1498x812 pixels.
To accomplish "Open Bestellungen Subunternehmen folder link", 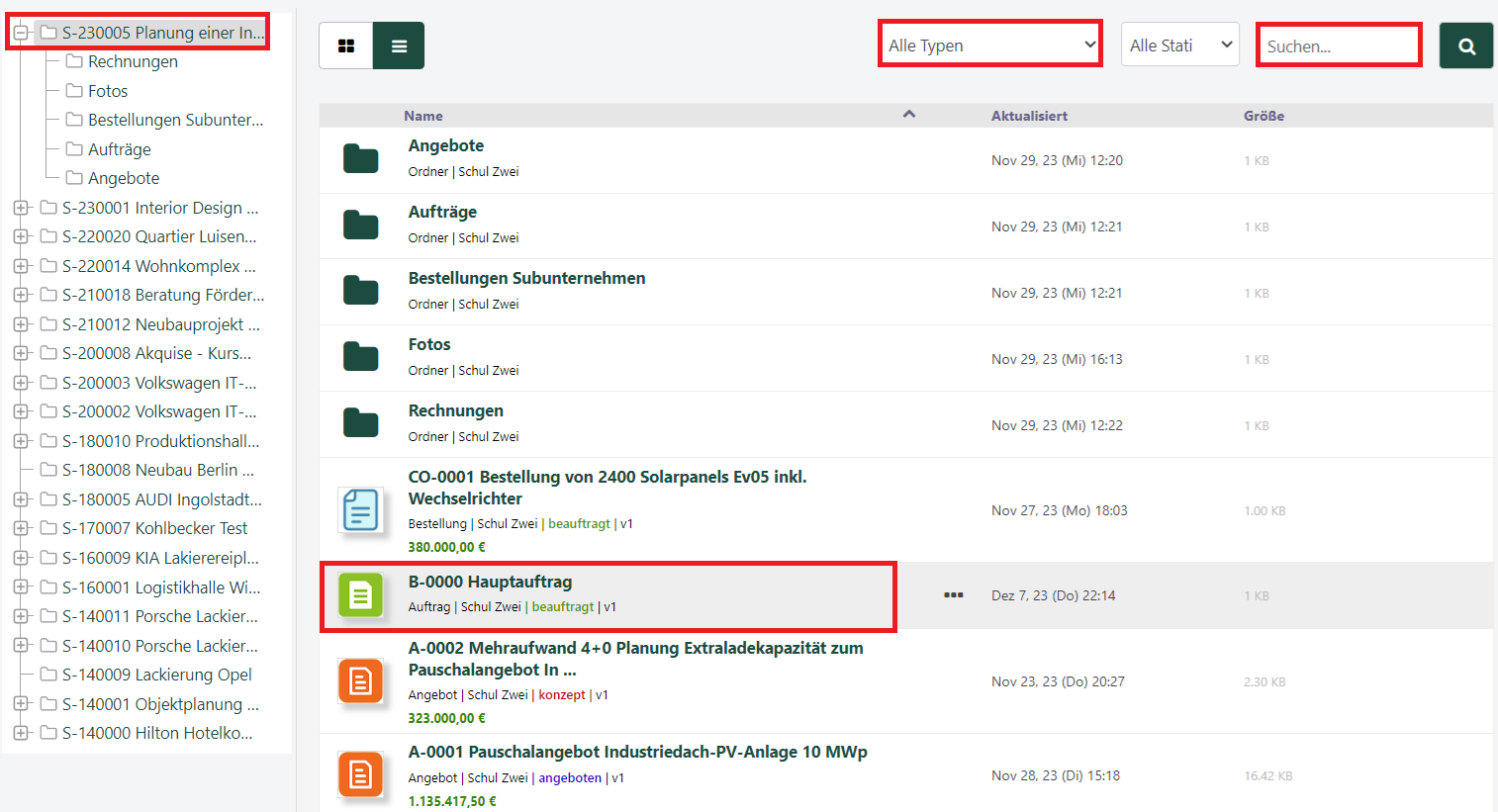I will pos(526,278).
